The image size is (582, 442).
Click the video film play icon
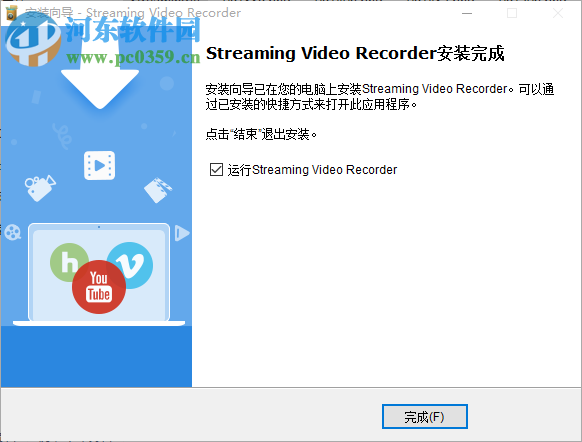(99, 165)
